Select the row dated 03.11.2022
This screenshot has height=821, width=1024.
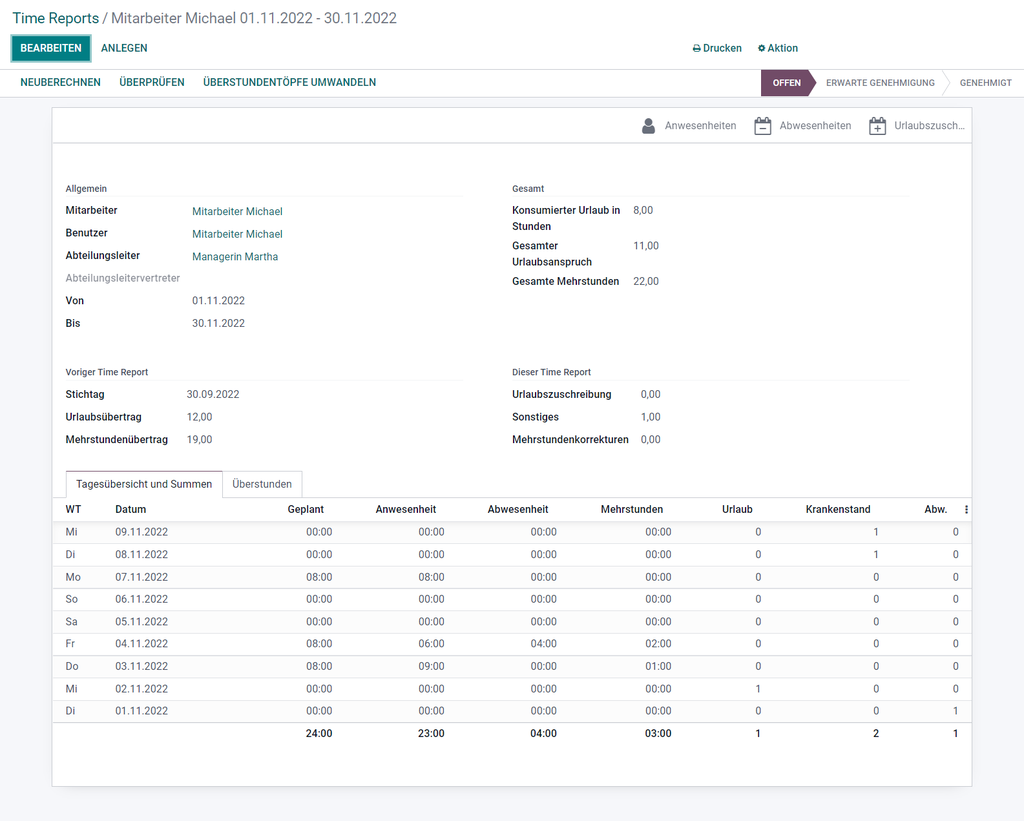512,666
